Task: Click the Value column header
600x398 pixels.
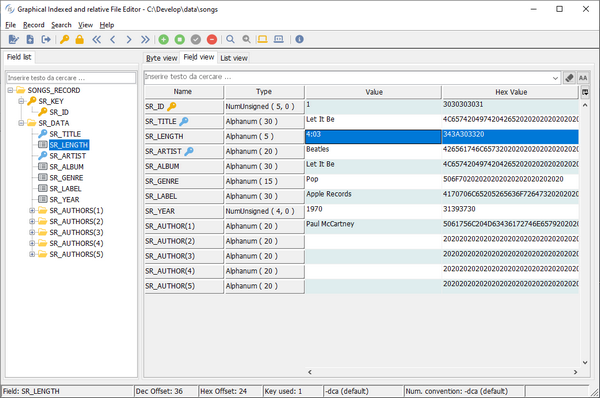Action: (373, 92)
